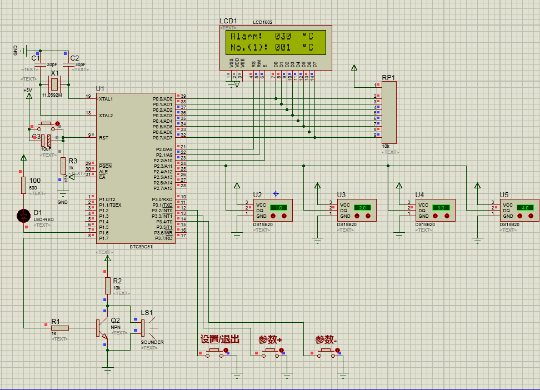Select the LCD1 display module
The height and width of the screenshot is (390, 540).
(x=276, y=48)
